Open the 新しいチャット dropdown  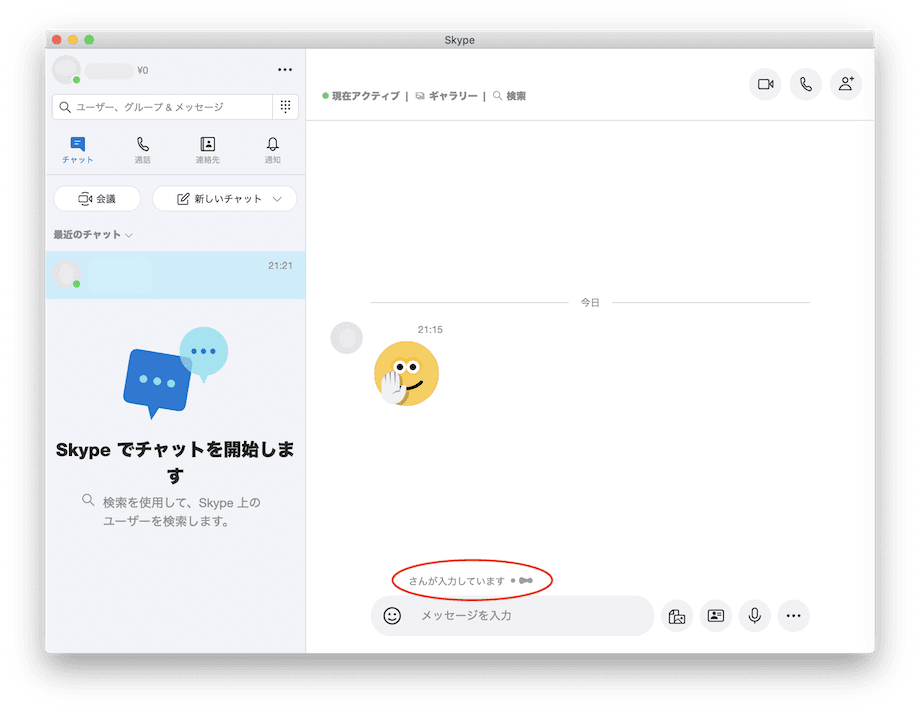pos(225,199)
